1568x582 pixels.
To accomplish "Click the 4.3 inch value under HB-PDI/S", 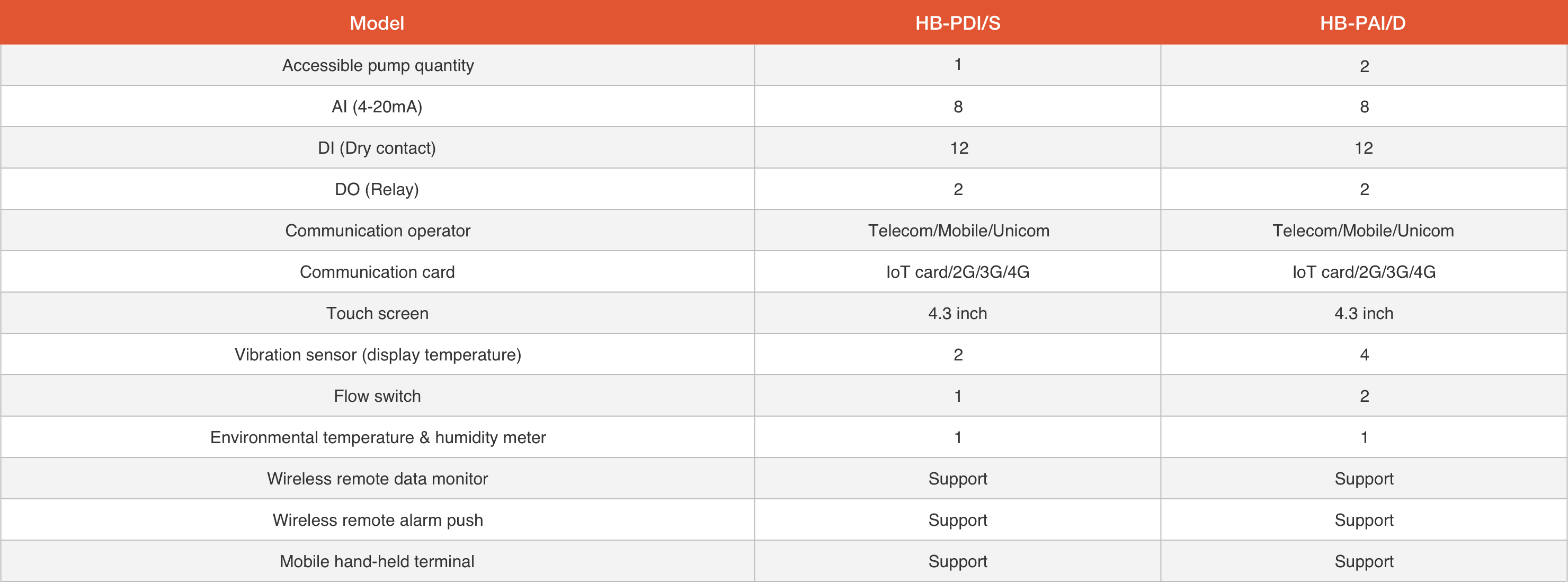I will 957,313.
